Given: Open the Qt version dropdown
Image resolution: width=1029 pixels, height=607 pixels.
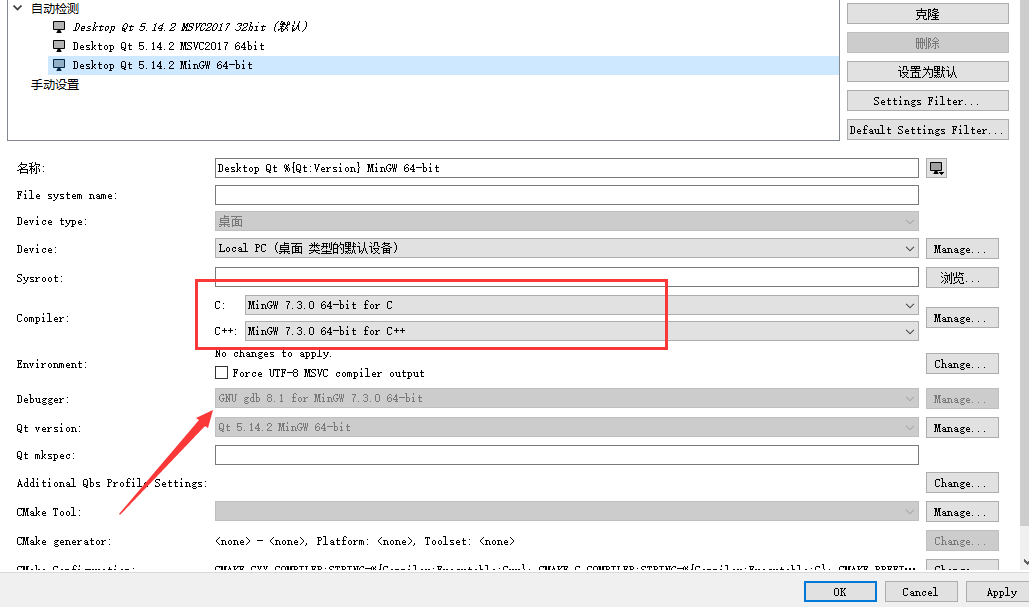Looking at the screenshot, I should click(x=566, y=427).
